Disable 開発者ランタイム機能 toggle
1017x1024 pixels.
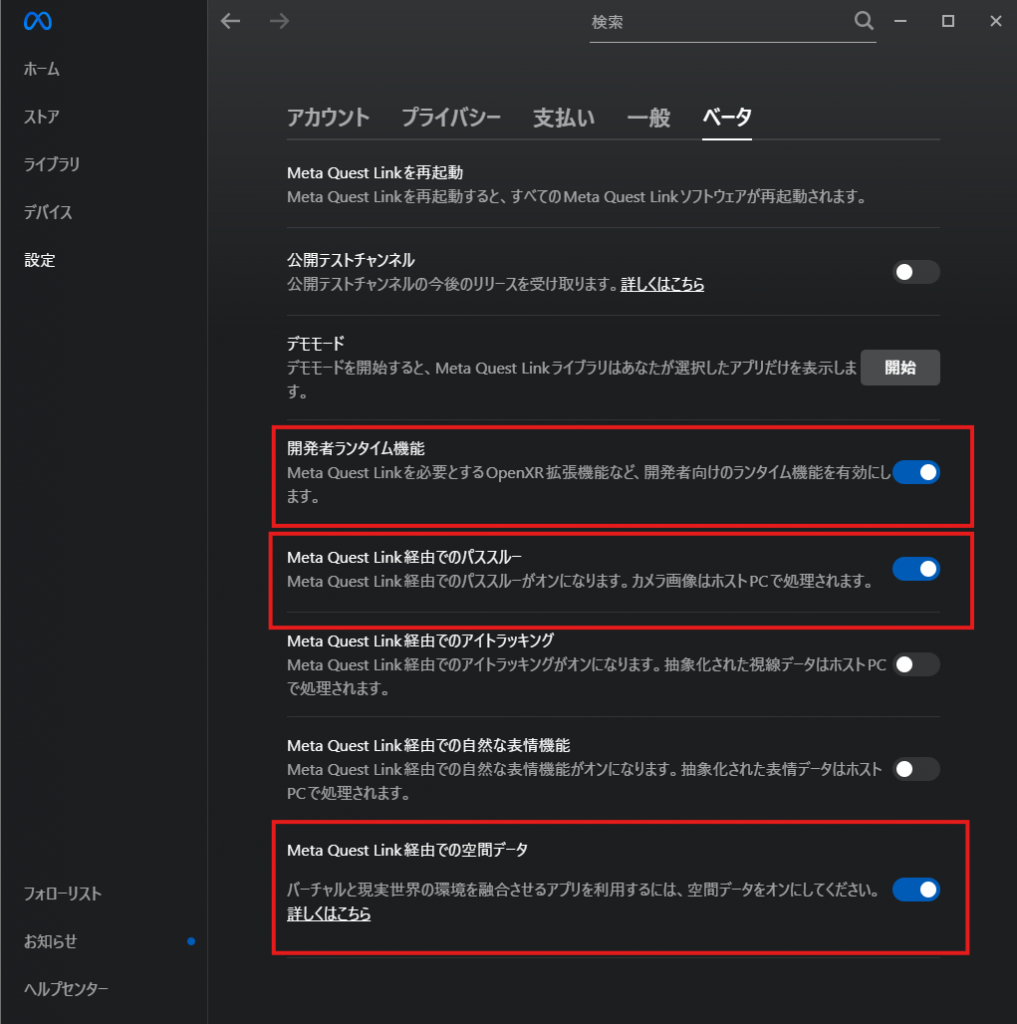(x=916, y=472)
